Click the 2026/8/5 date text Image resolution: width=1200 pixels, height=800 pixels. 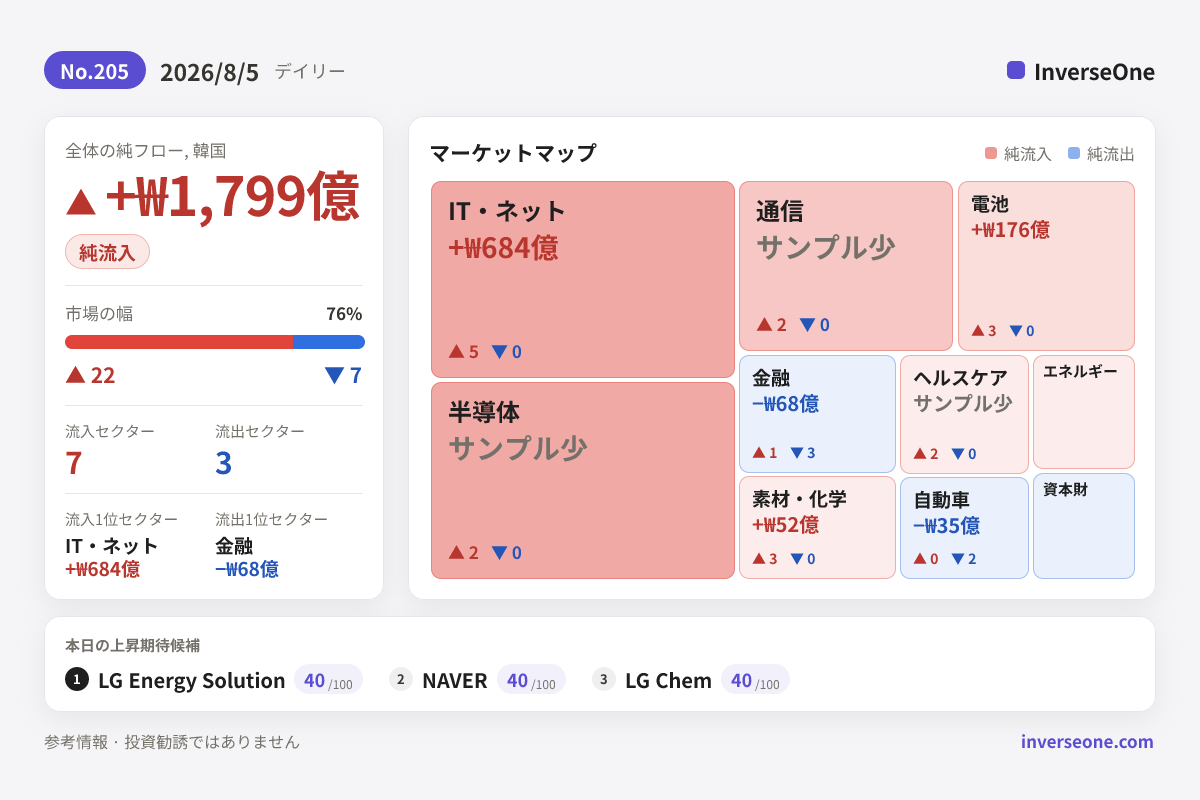coord(209,72)
